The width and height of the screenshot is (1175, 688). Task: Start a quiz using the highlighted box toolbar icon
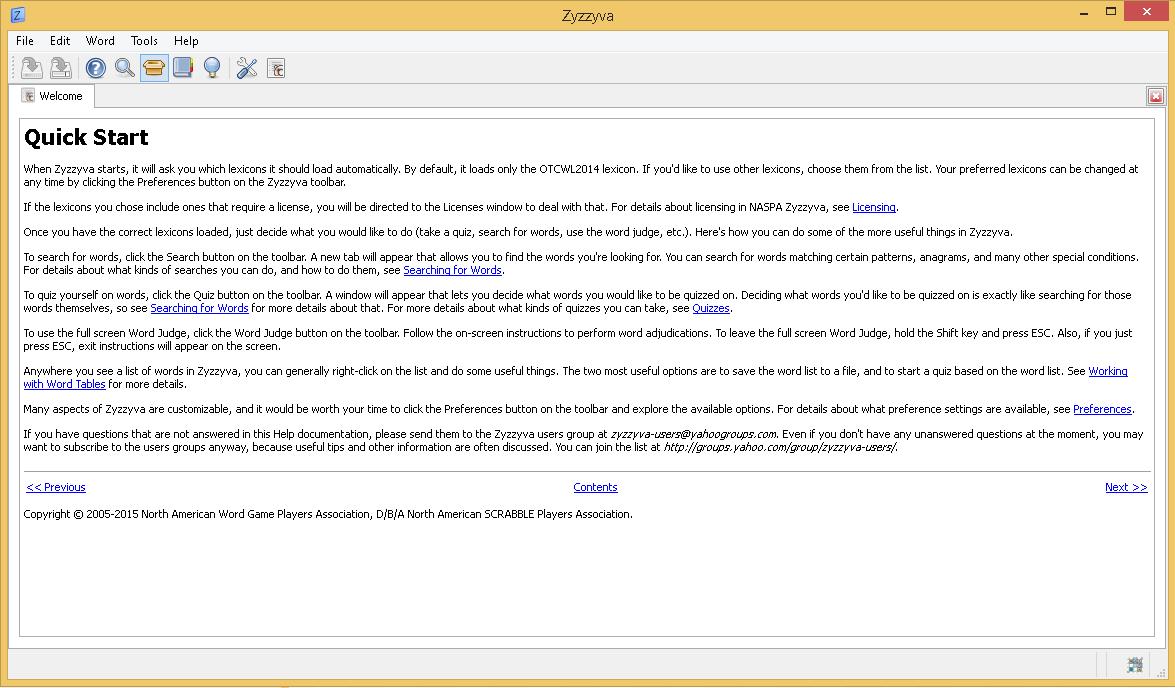click(154, 67)
